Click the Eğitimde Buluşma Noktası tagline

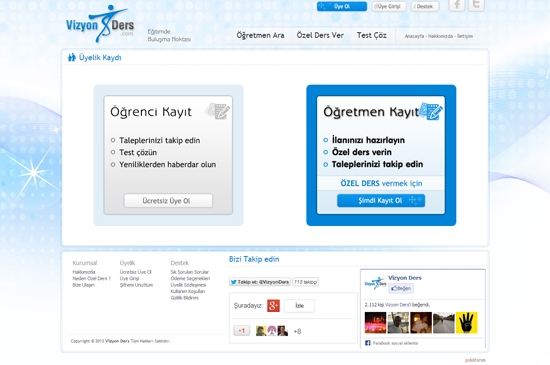click(x=169, y=35)
